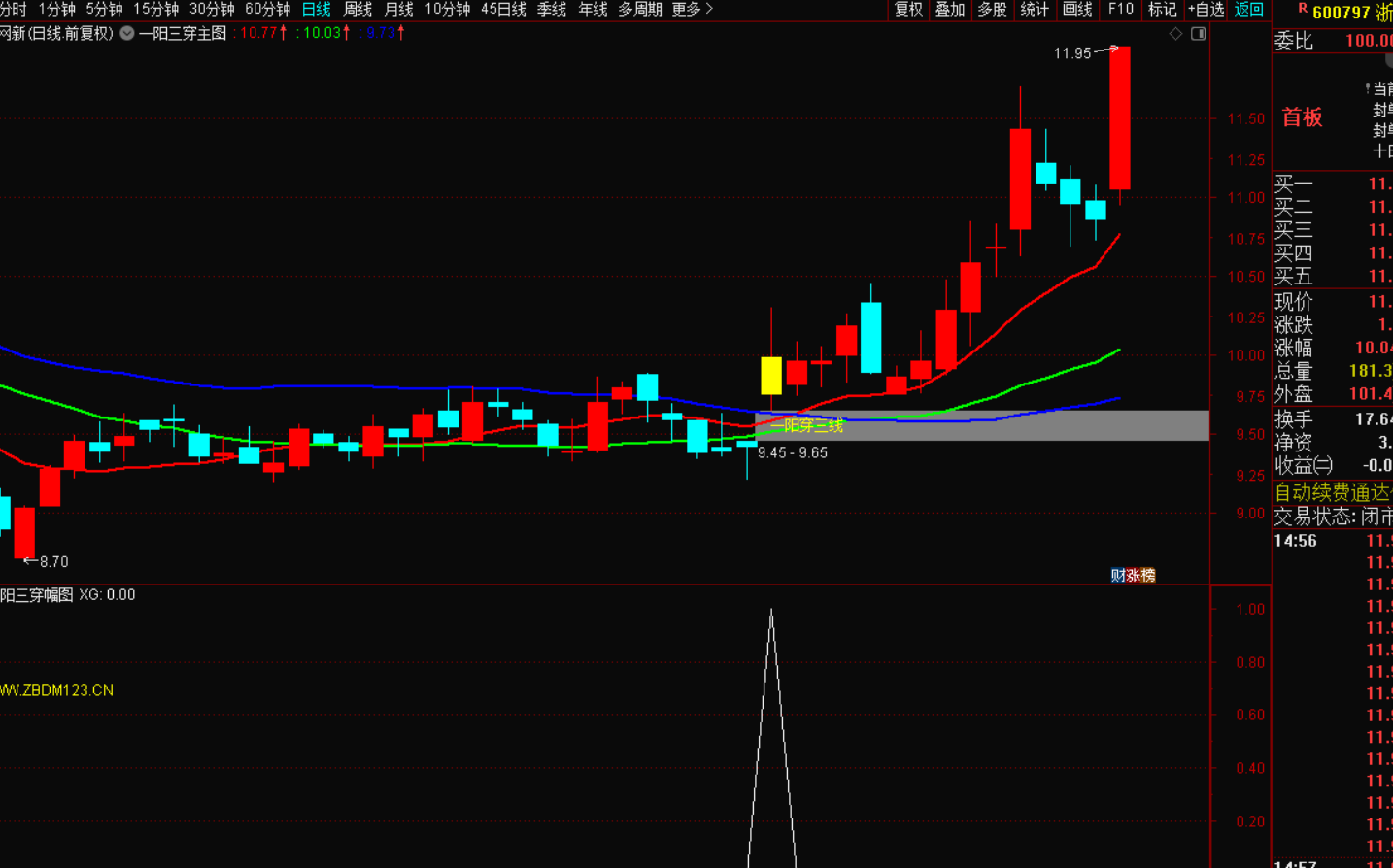Click the F10 company info button
1393x868 pixels.
[x=1121, y=9]
